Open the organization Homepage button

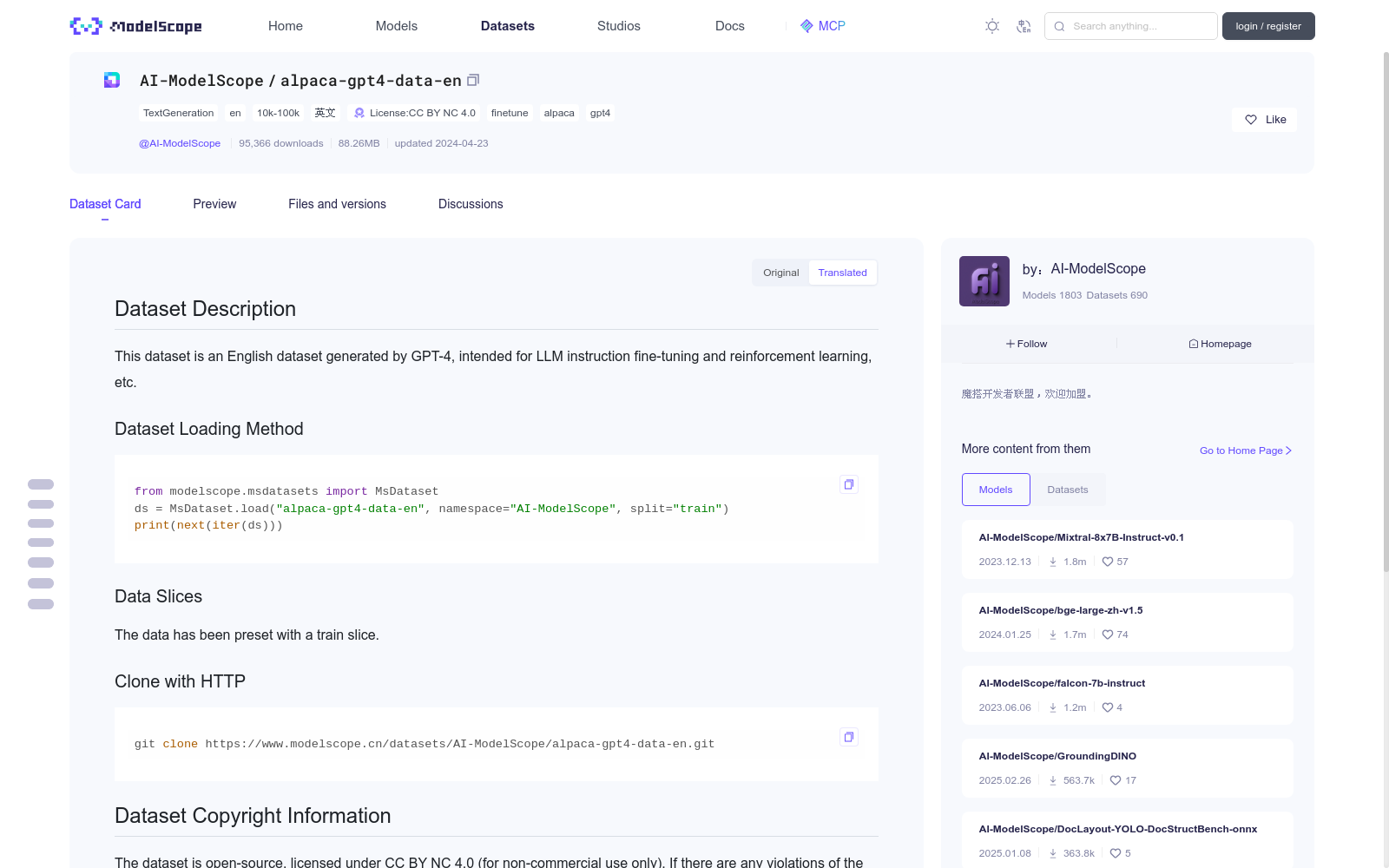click(1220, 344)
